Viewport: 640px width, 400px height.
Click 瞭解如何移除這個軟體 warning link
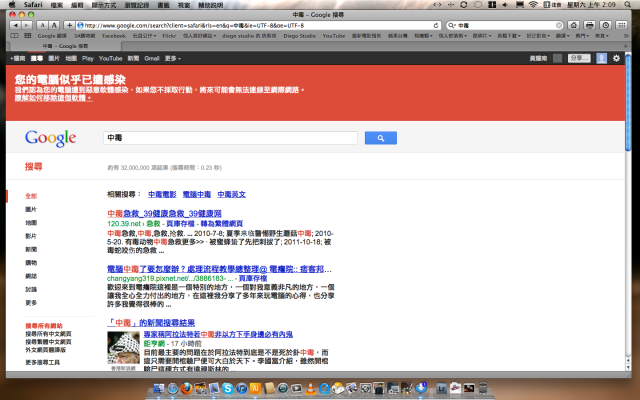[53, 98]
